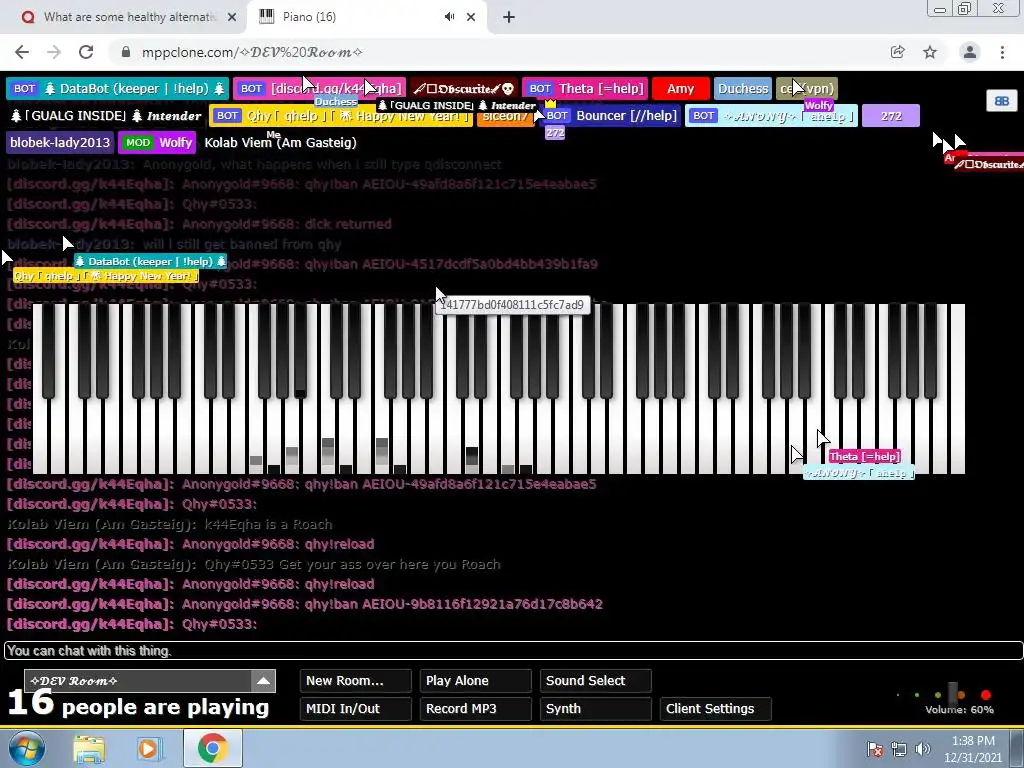Reload the mppclone page
The height and width of the screenshot is (768, 1024).
pyautogui.click(x=86, y=52)
